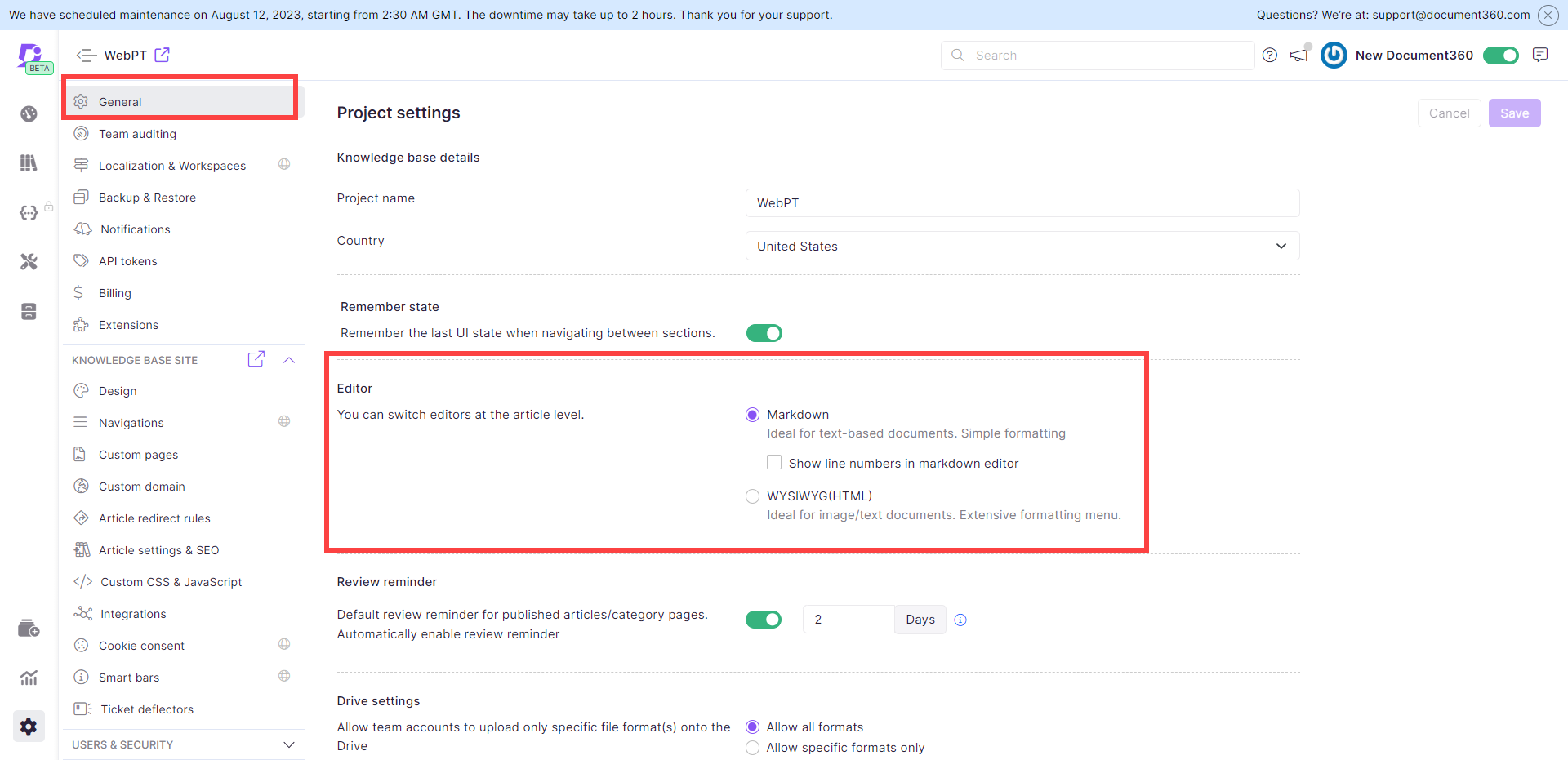Toggle the New Document360 switch
Image resolution: width=1568 pixels, height=760 pixels.
coord(1501,55)
